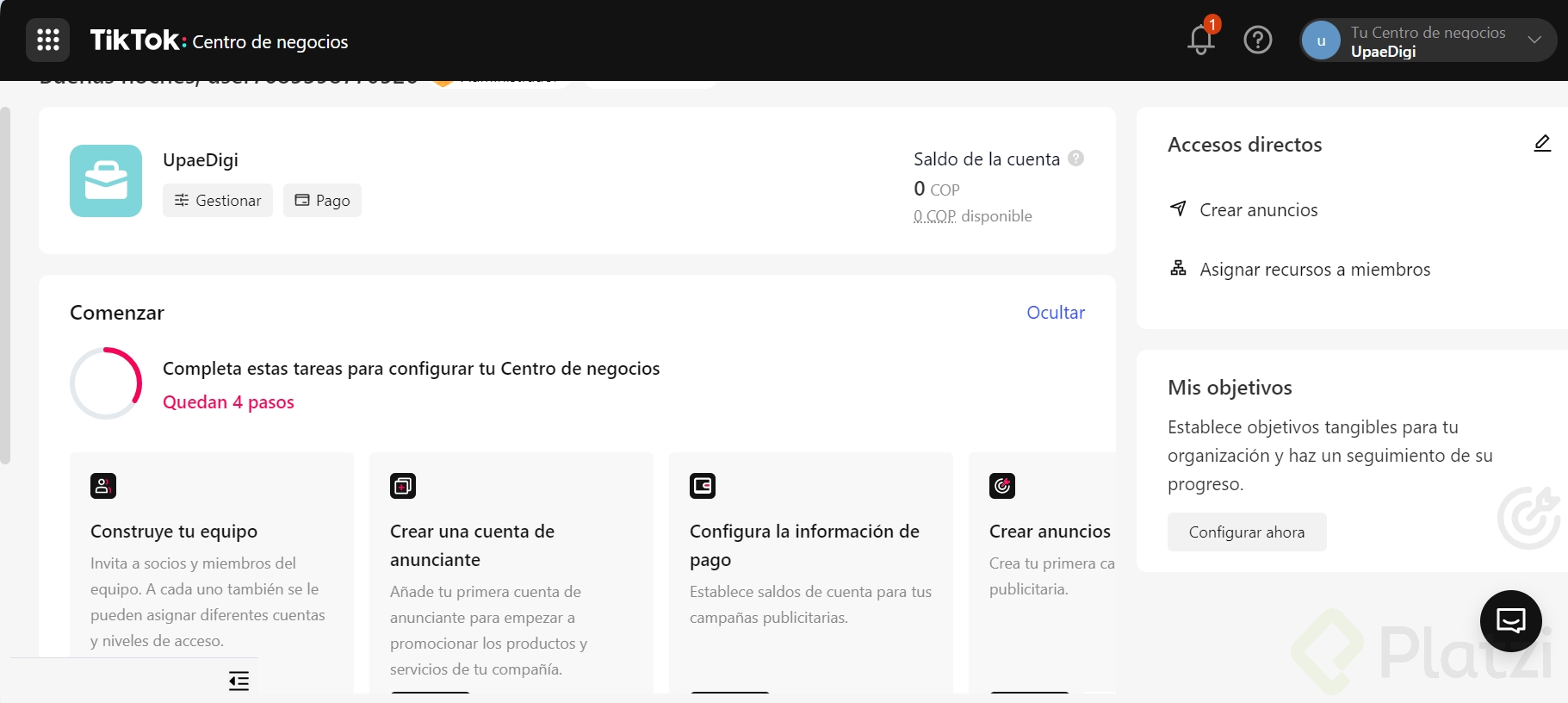The height and width of the screenshot is (703, 1568).
Task: Click the 0 COP disponible balance text
Action: click(973, 216)
